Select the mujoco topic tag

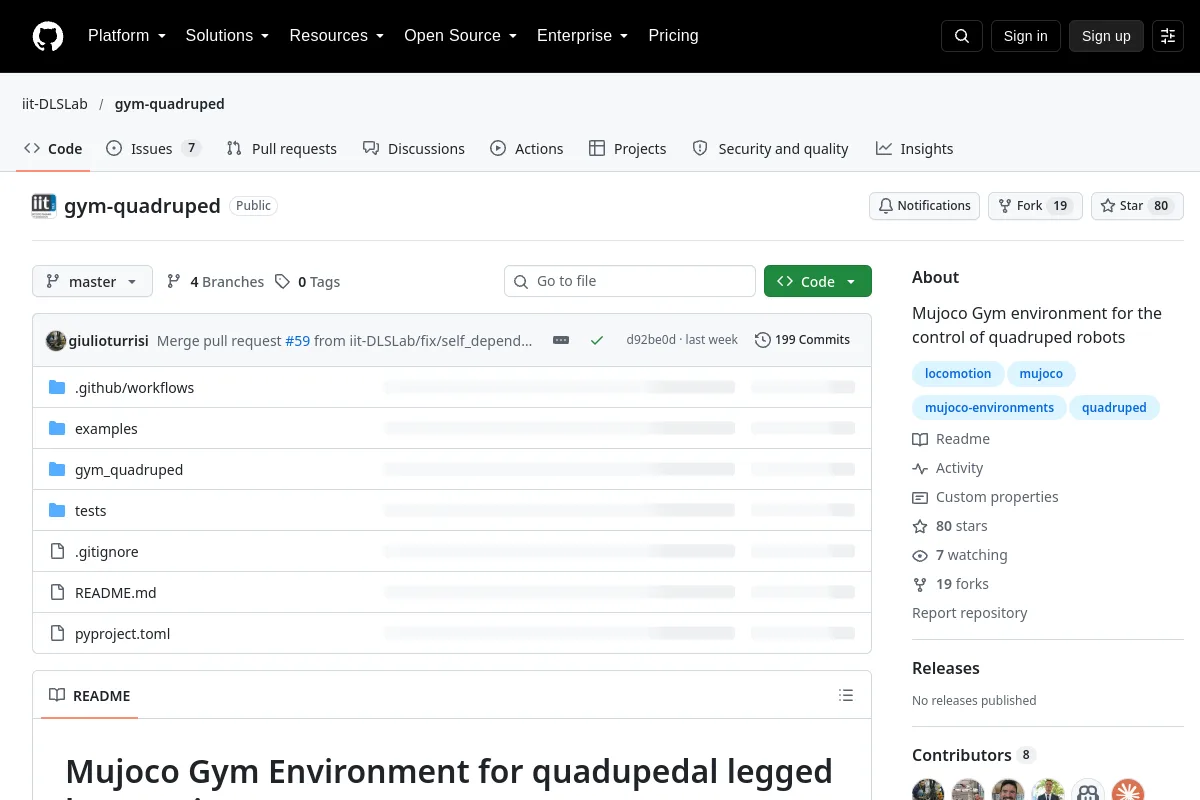click(x=1041, y=374)
